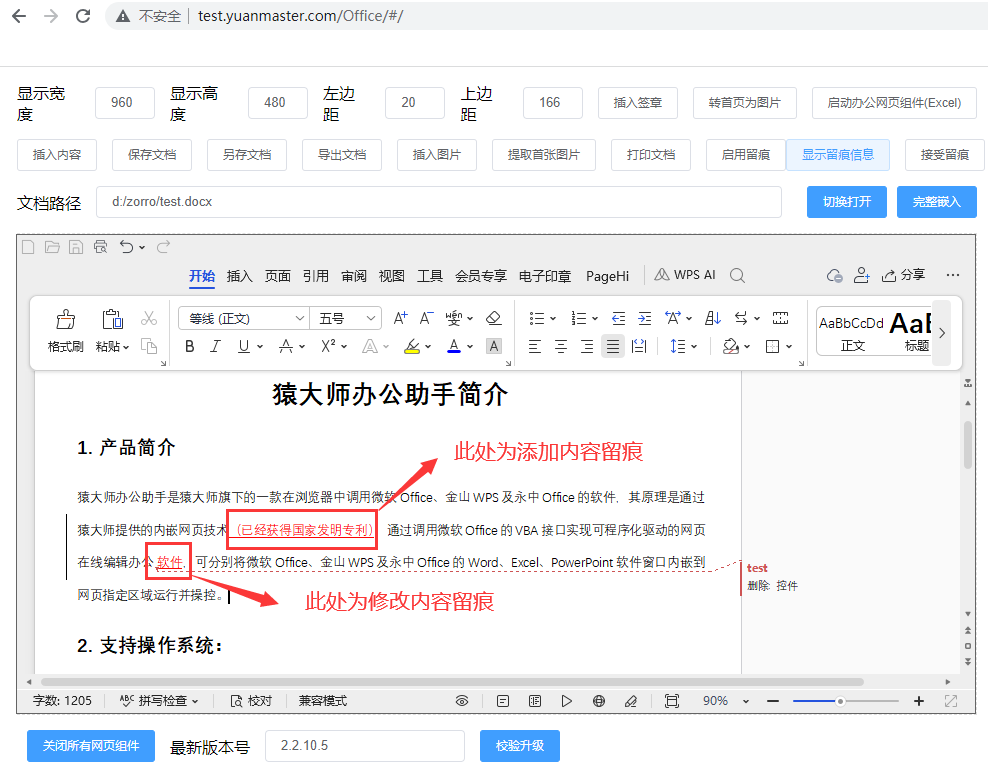Click the 显示宽度 input showing 960
This screenshot has width=988, height=770.
tap(125, 103)
